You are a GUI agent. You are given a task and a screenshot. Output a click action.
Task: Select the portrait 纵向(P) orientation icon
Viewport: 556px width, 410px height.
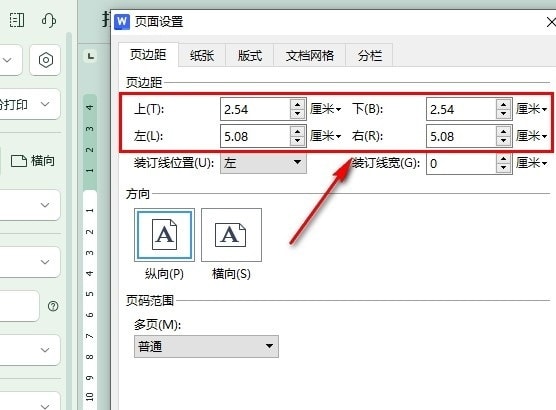[165, 235]
